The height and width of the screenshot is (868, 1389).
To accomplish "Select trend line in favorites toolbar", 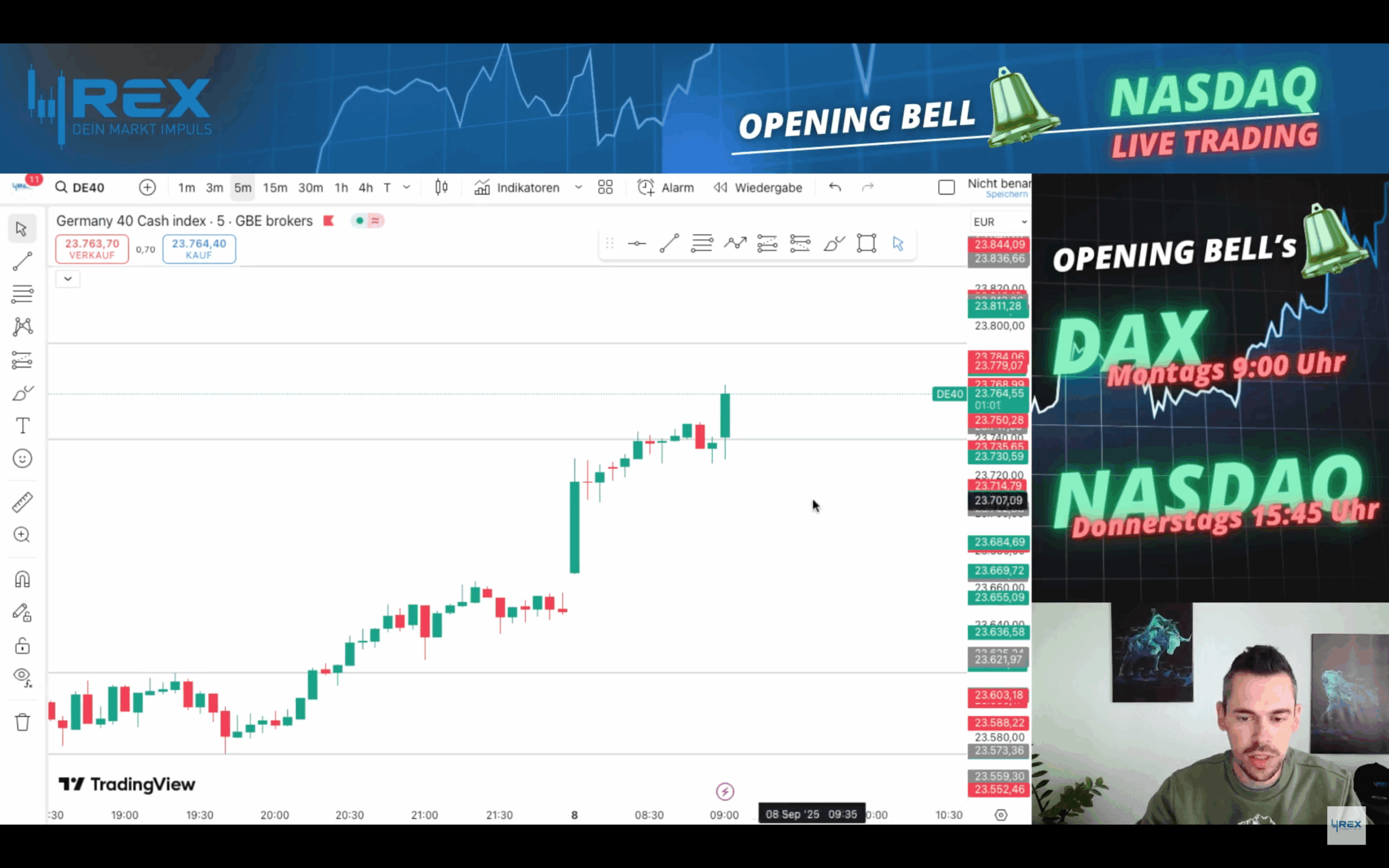I will coord(669,244).
